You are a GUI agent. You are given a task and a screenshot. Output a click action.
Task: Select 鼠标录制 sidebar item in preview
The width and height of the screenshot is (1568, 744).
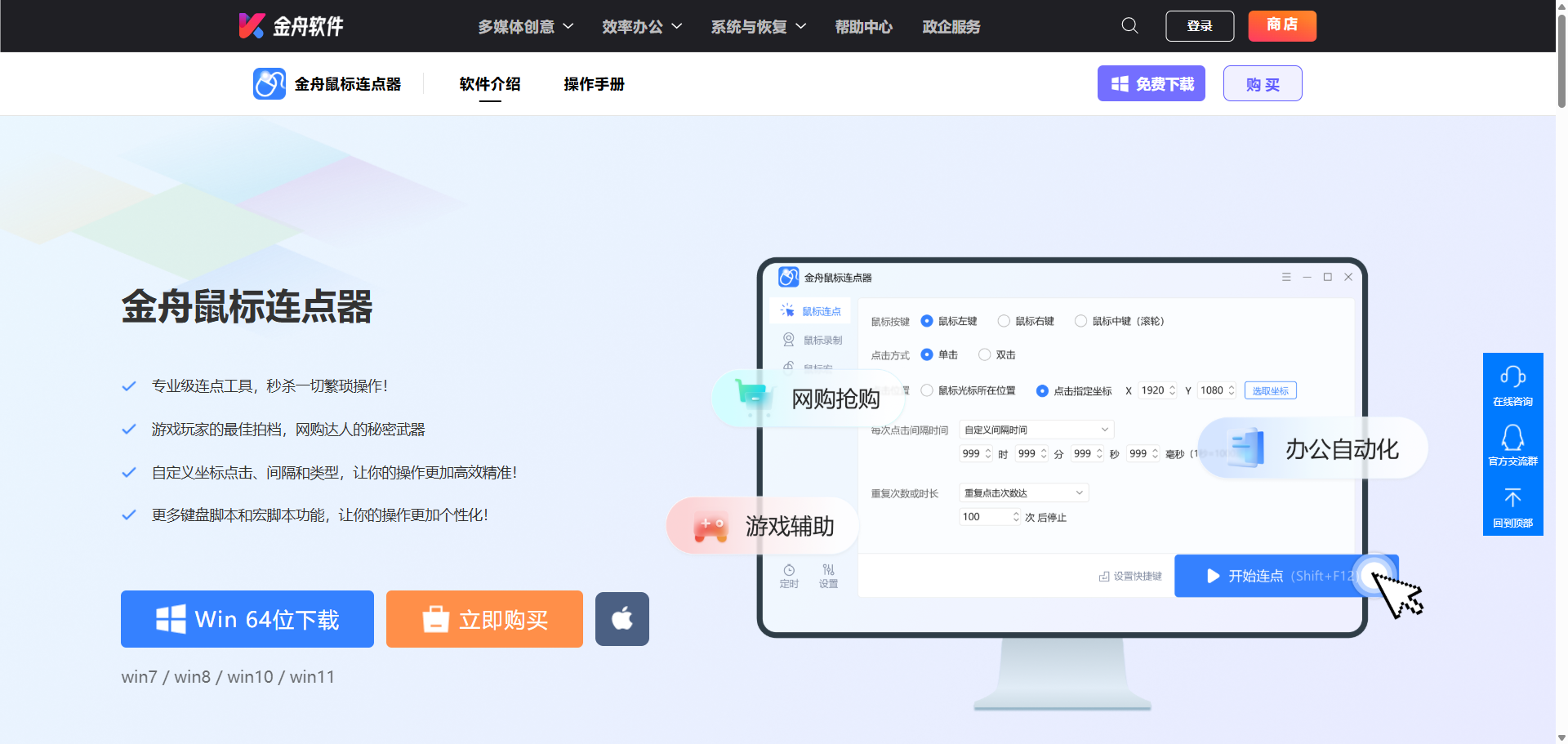point(812,340)
